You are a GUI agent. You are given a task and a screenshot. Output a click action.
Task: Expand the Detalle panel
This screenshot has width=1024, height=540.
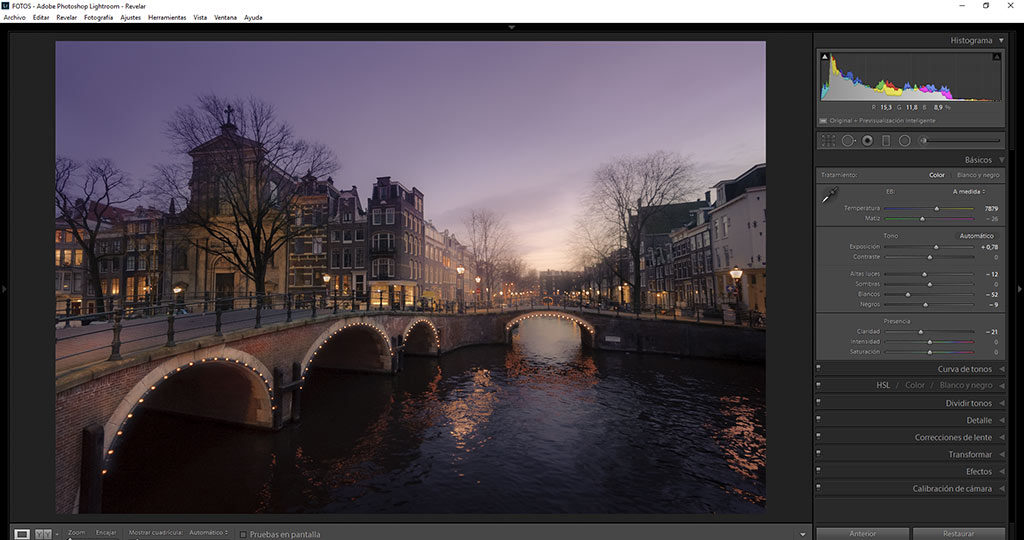pos(1002,420)
